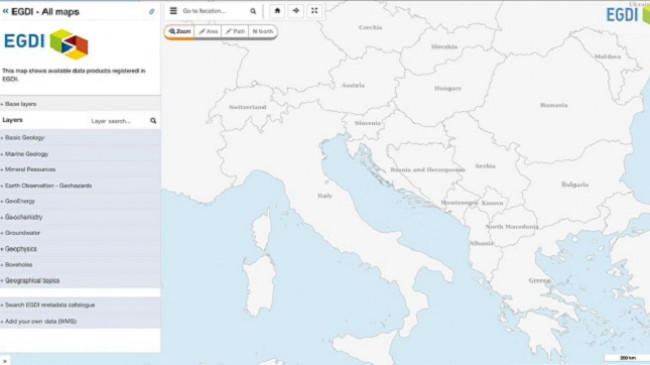Click the location search magnifier icon
This screenshot has width=650, height=365.
click(253, 11)
